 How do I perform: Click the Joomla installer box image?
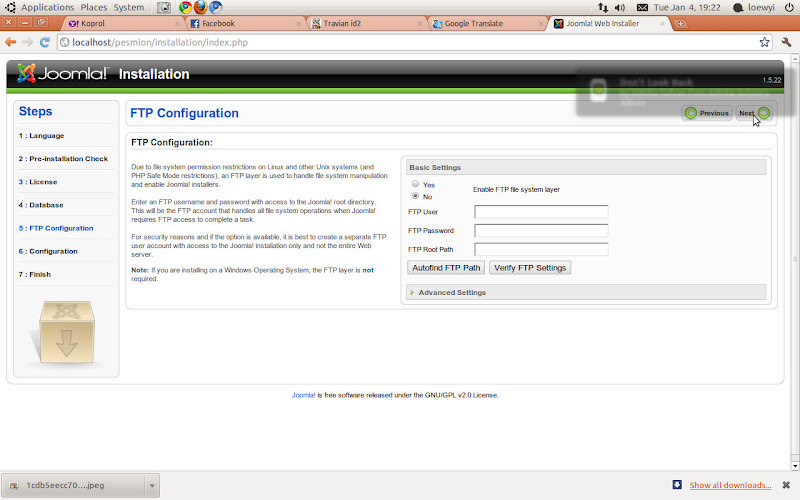point(66,332)
